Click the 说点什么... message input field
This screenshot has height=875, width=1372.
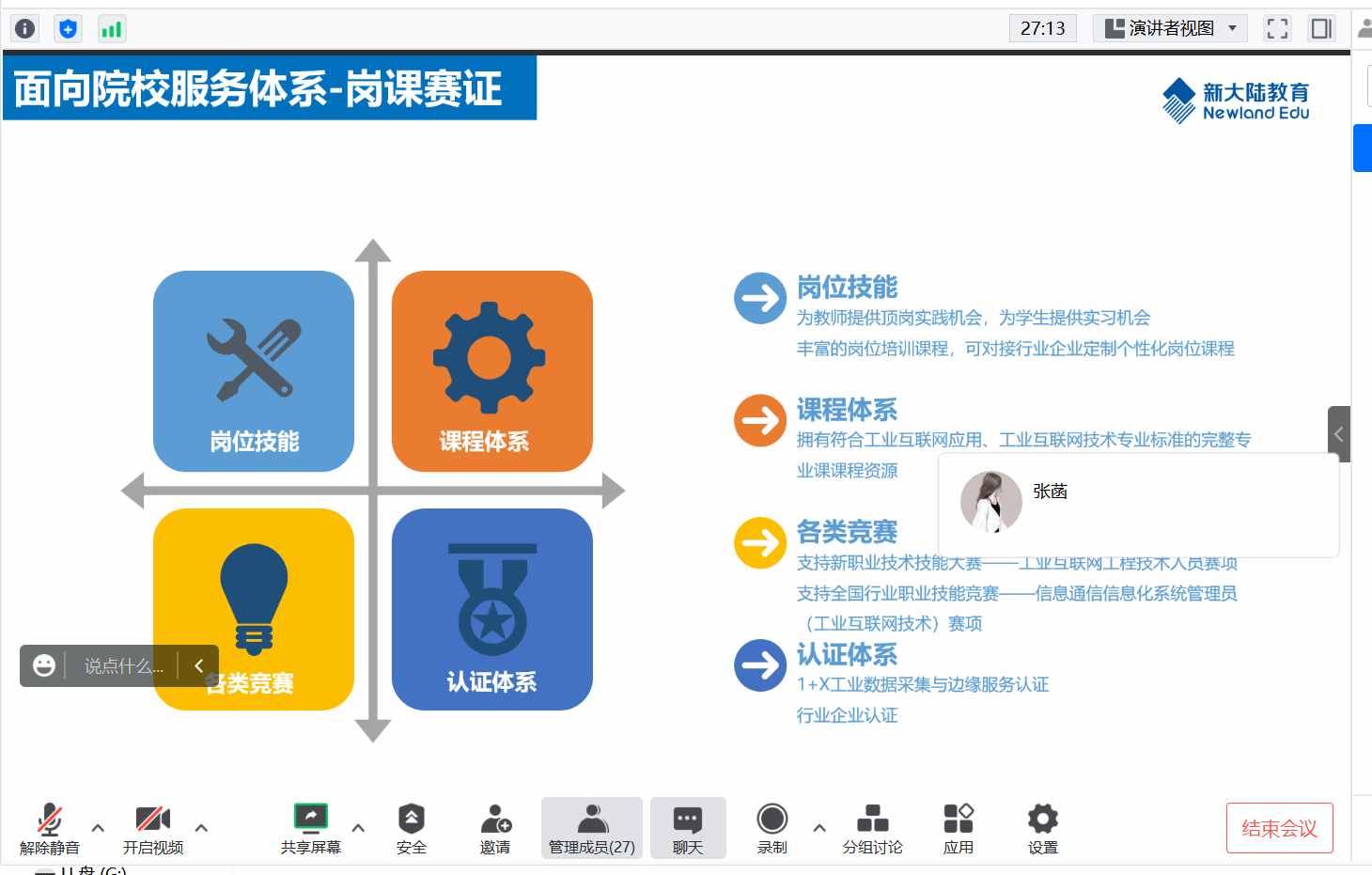click(x=123, y=666)
